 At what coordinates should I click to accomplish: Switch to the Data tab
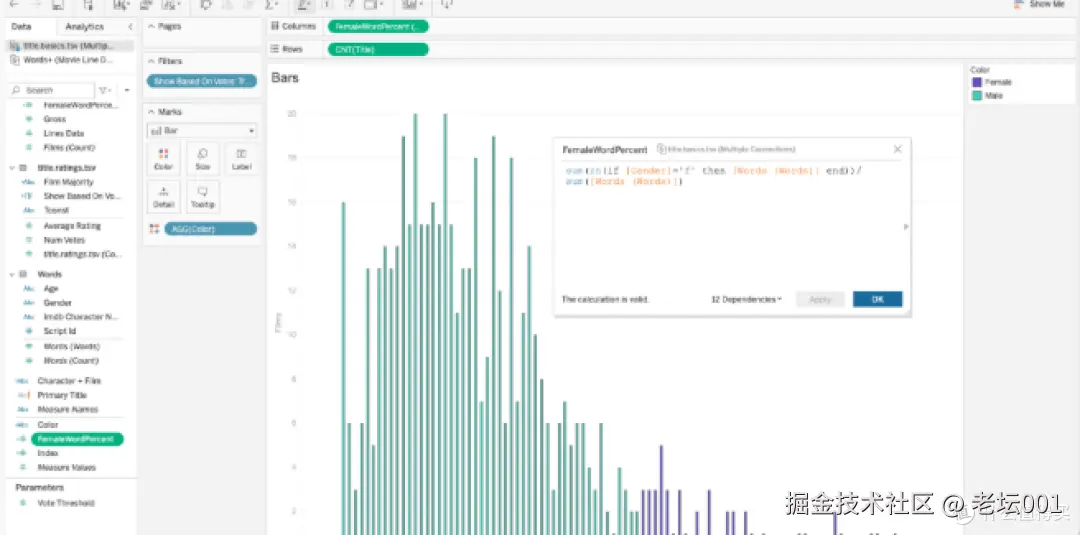click(21, 26)
